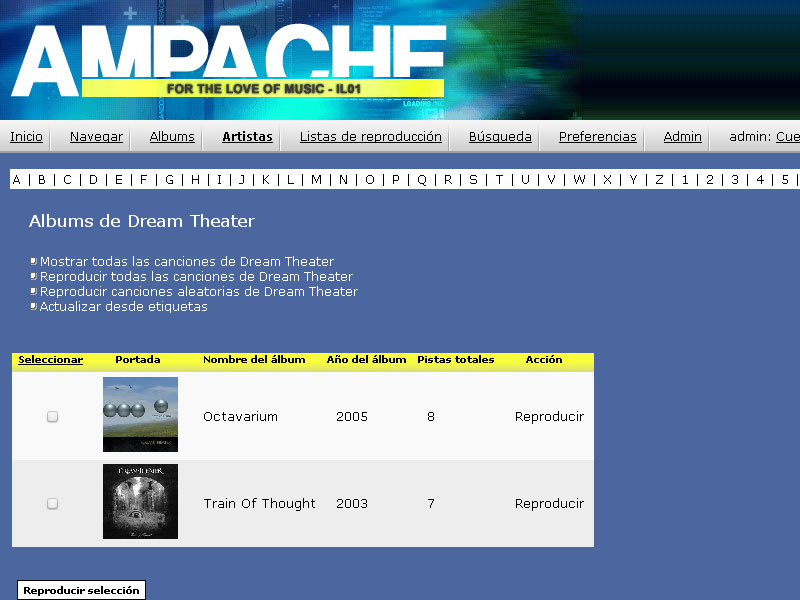Click Reproducir for the Octavarium album

[549, 416]
